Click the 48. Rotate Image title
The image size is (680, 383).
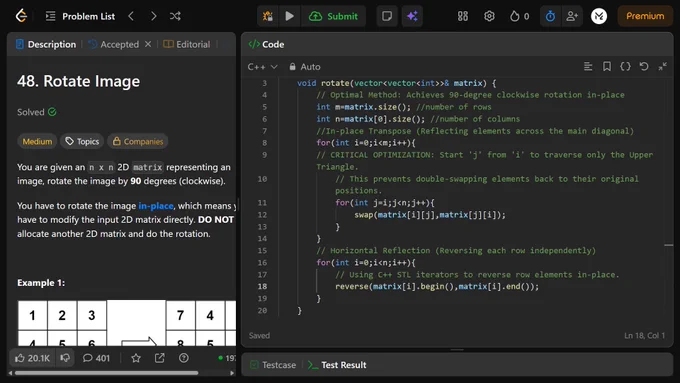pyautogui.click(x=78, y=81)
